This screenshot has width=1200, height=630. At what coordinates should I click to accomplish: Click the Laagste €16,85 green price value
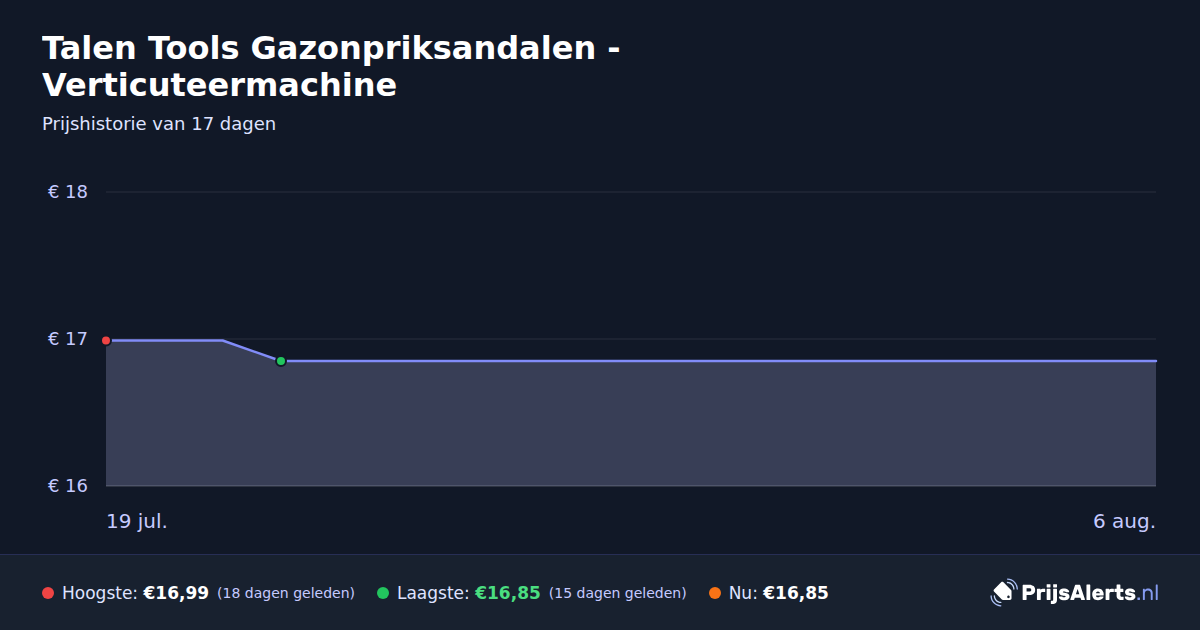(x=508, y=593)
